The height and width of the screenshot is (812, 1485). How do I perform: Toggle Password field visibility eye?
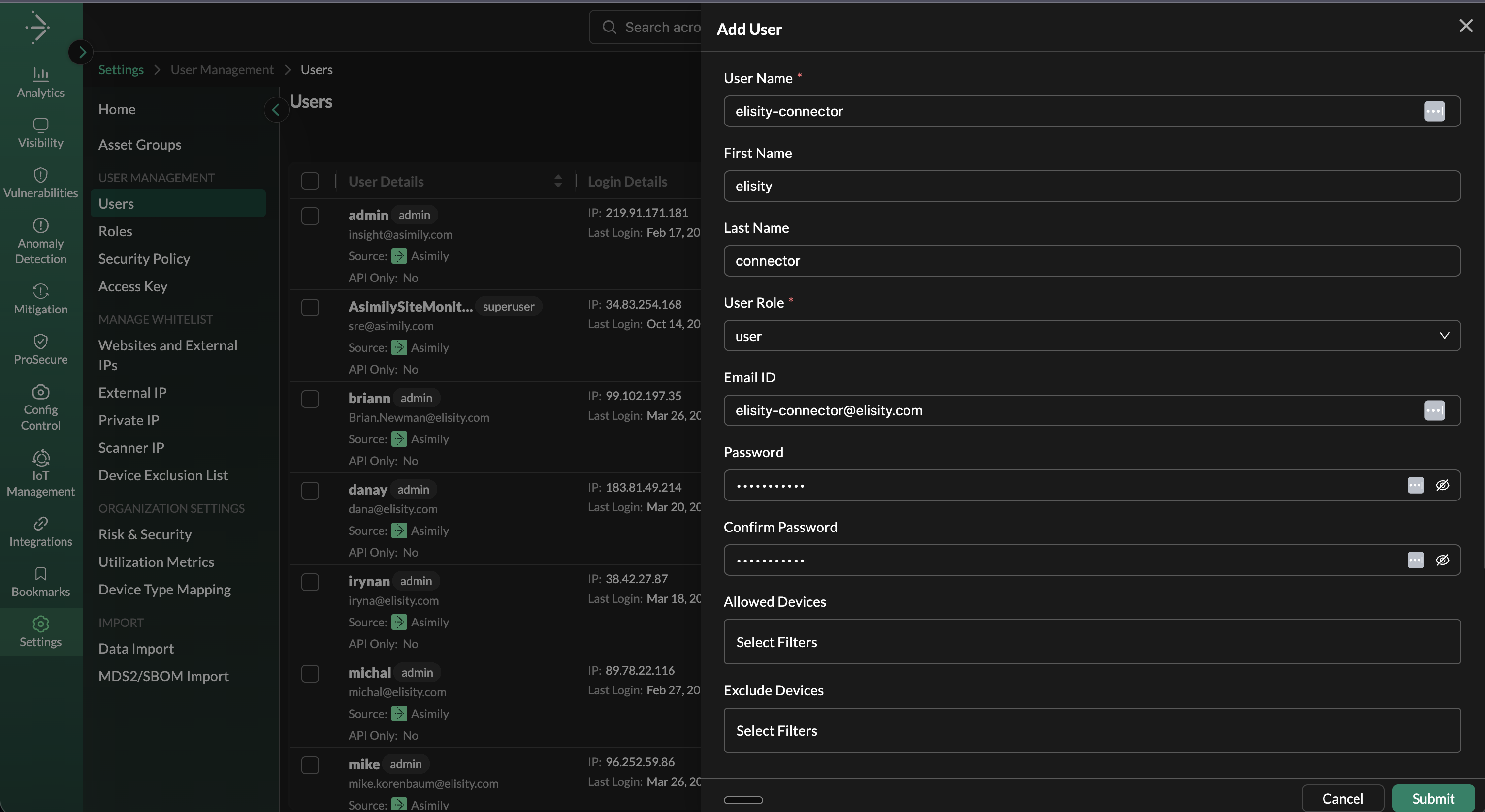coord(1442,485)
